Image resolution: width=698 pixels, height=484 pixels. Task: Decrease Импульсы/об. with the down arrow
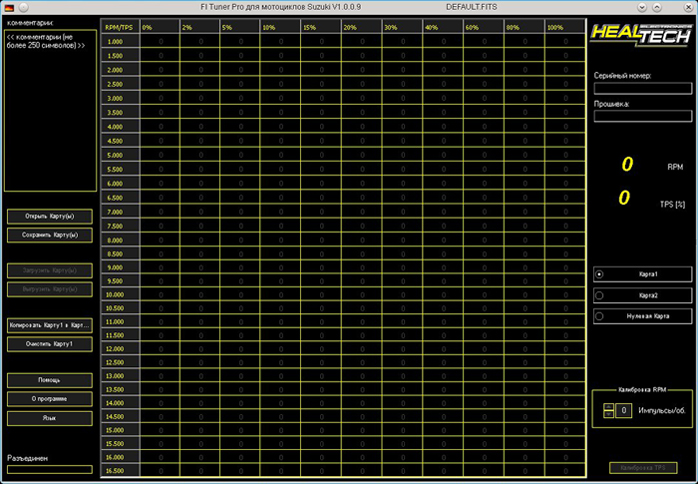coord(608,414)
